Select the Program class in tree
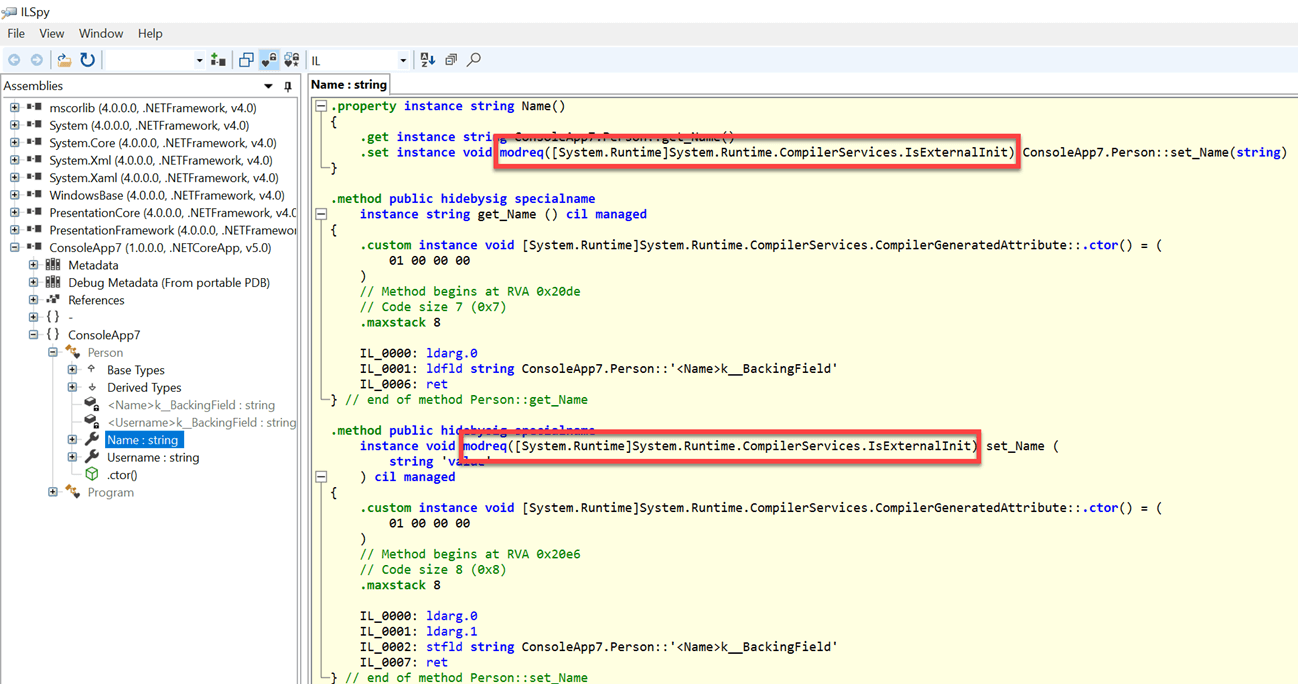This screenshot has width=1298, height=684. (x=110, y=492)
